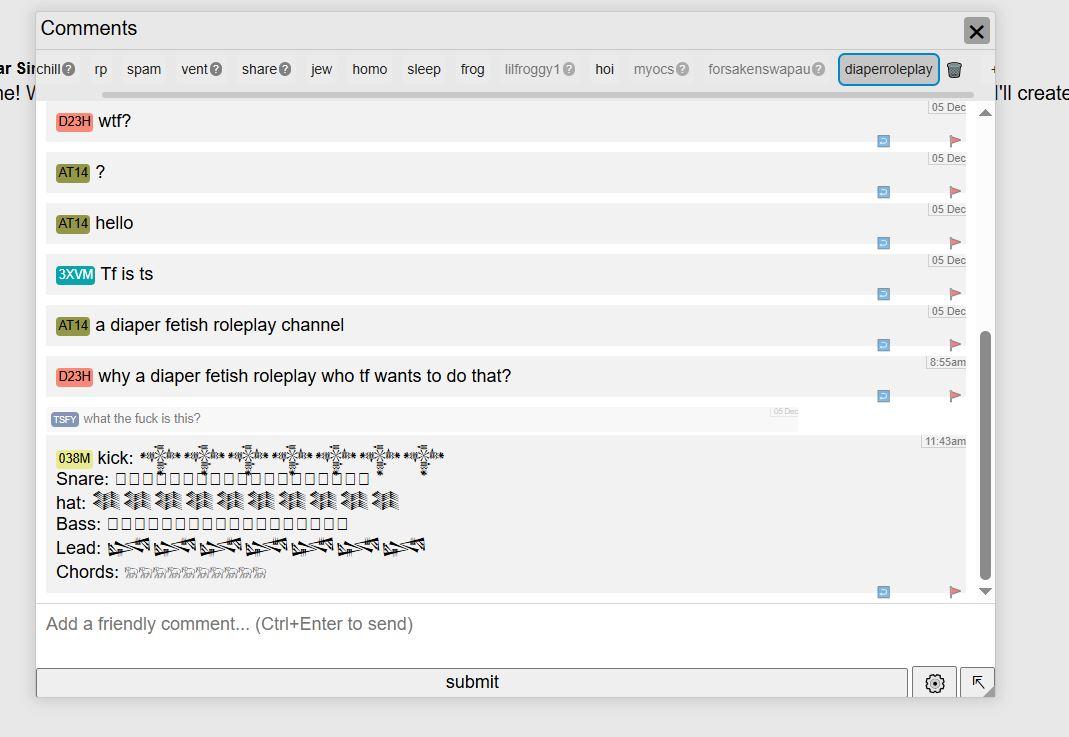Click the arrow icon next to the gear
The width and height of the screenshot is (1069, 737).
(x=977, y=682)
